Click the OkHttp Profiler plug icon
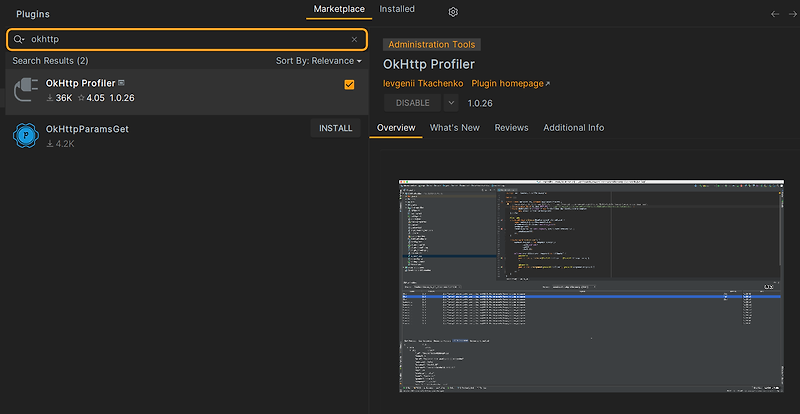Screen dimensions: 800x414 [26, 91]
